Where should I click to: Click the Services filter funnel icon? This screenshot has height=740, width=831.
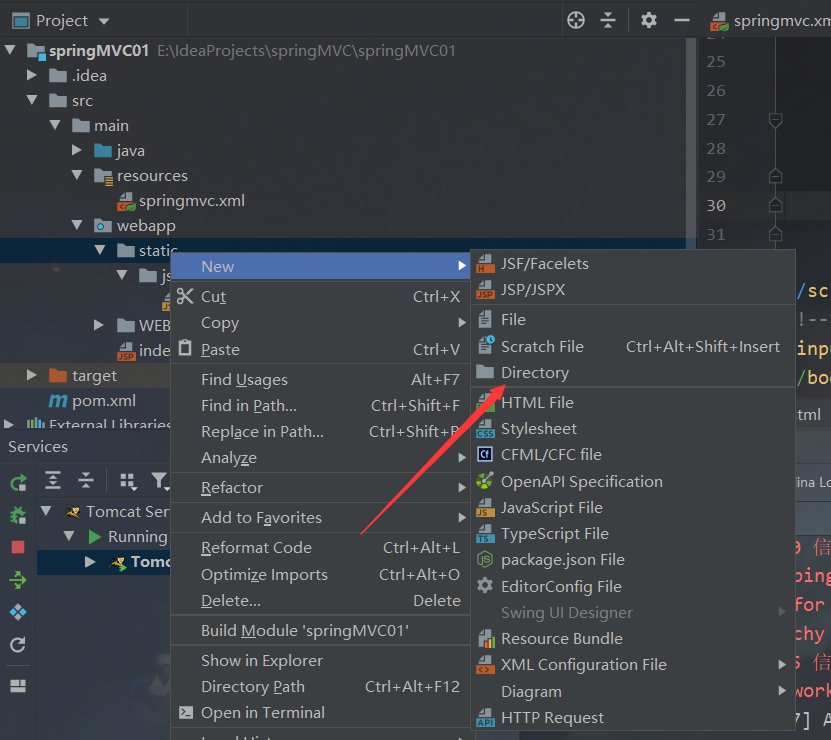159,480
